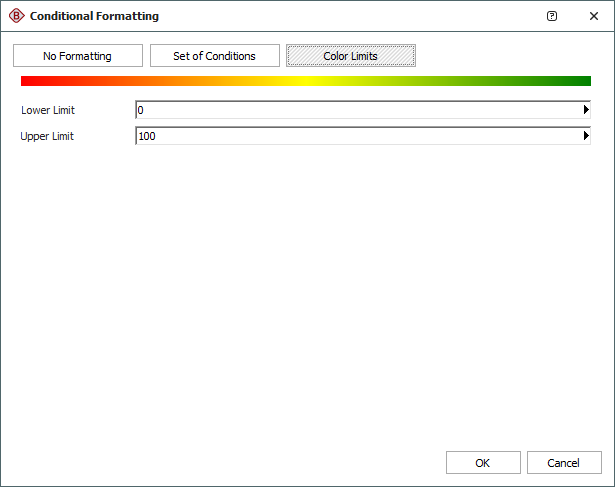Screen dimensions: 615x487
Task: Click the yellow middle of gradient bar
Action: pyautogui.click(x=306, y=81)
